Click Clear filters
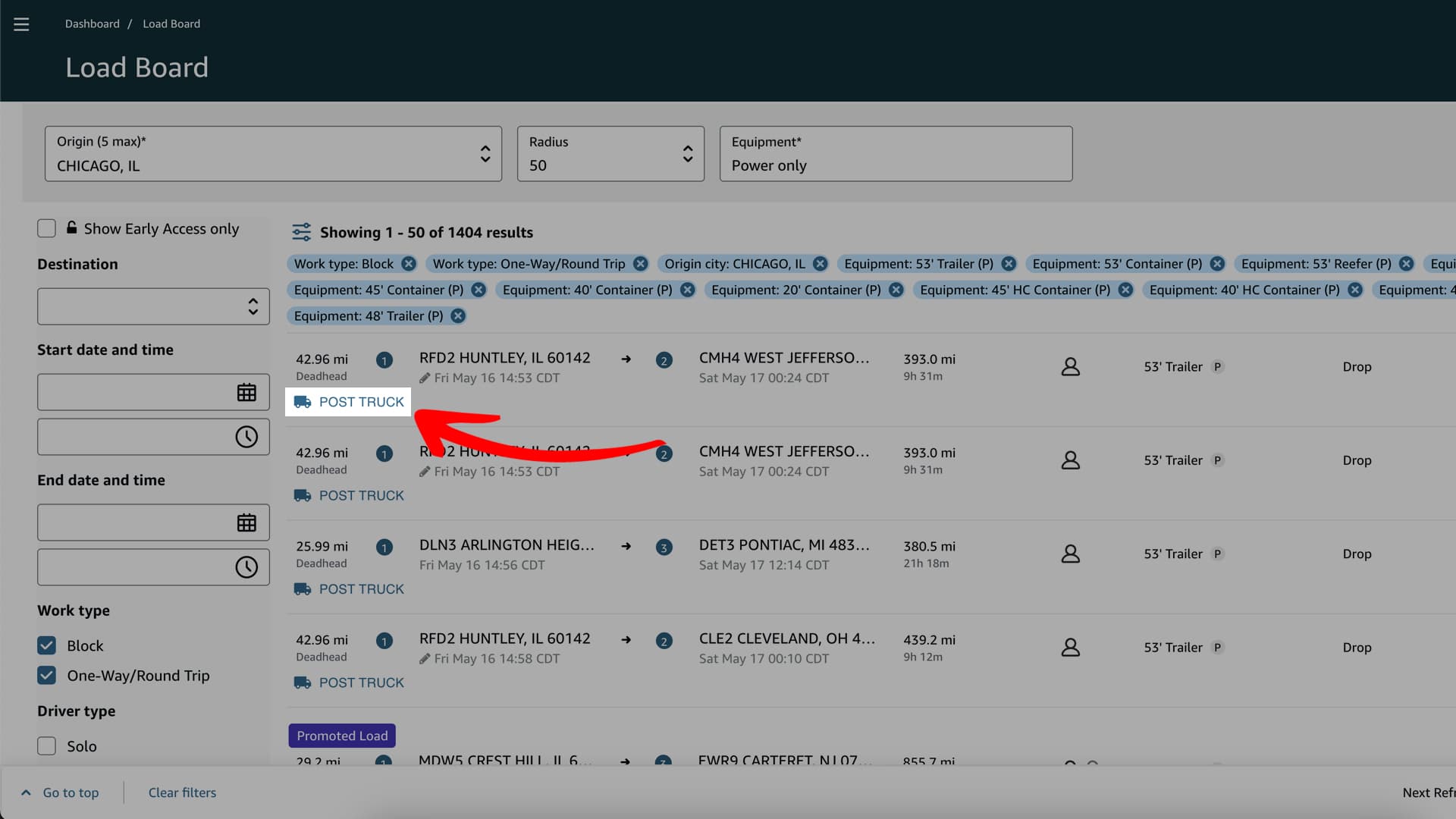 click(x=182, y=792)
